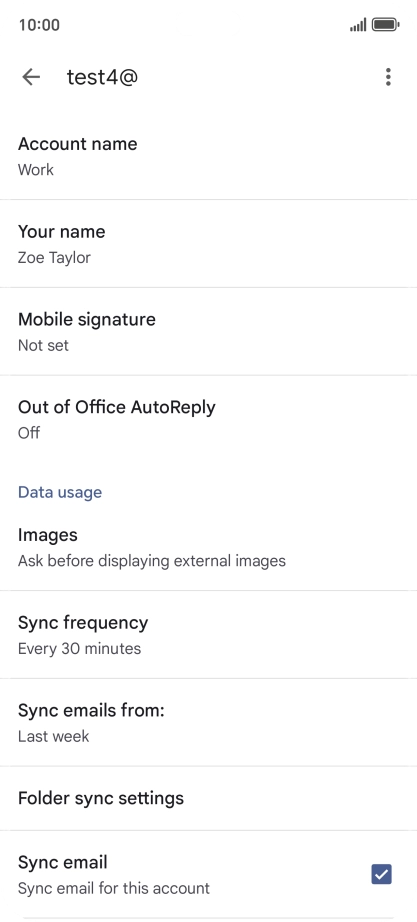This screenshot has width=417, height=922.
Task: Open Mobile signature setting
Action: click(208, 332)
